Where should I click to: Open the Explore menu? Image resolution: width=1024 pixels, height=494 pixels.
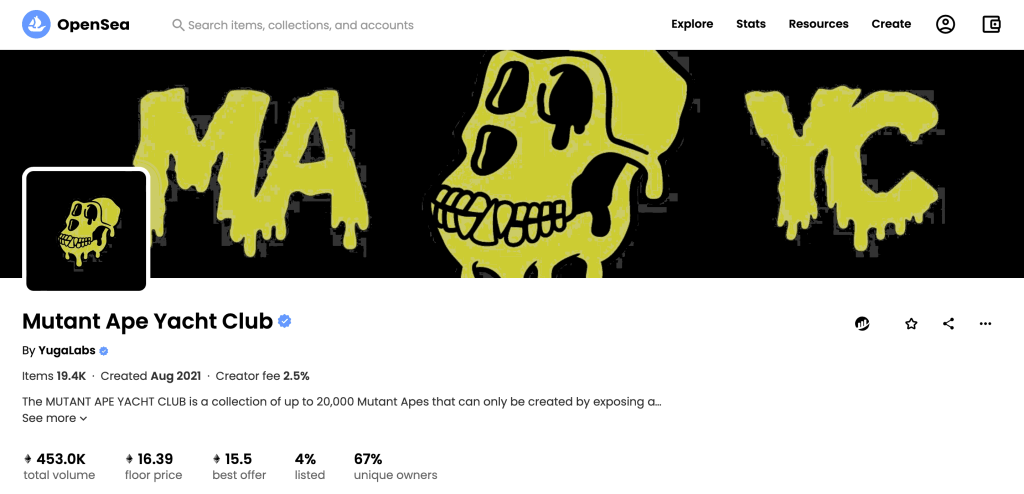coord(692,24)
